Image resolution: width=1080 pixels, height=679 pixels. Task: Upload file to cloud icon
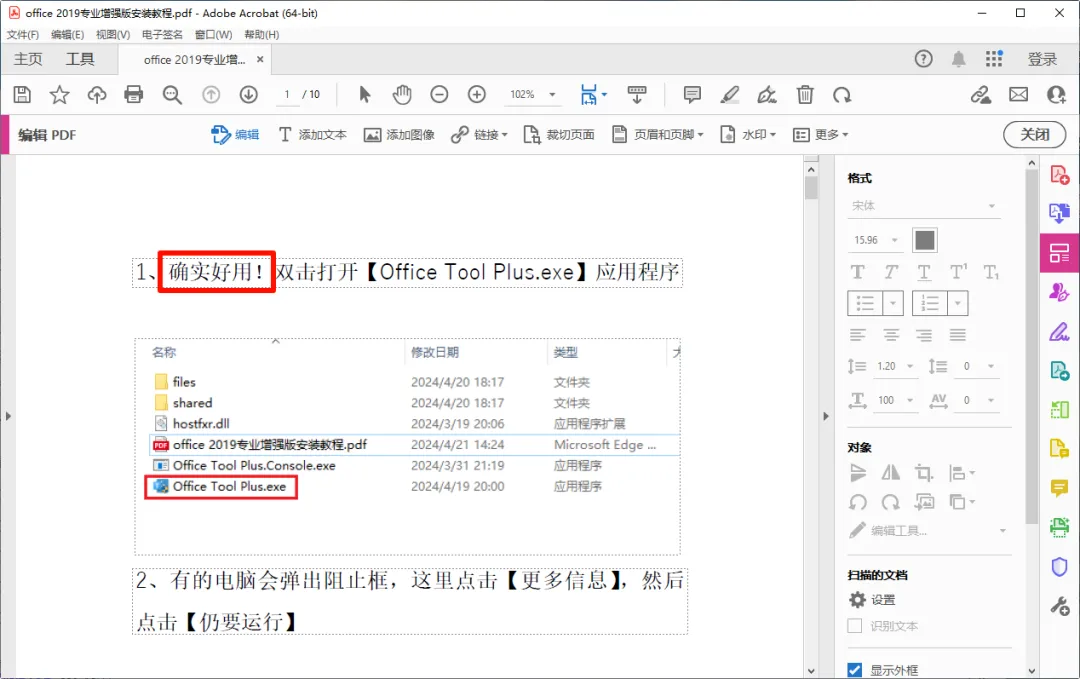coord(96,94)
